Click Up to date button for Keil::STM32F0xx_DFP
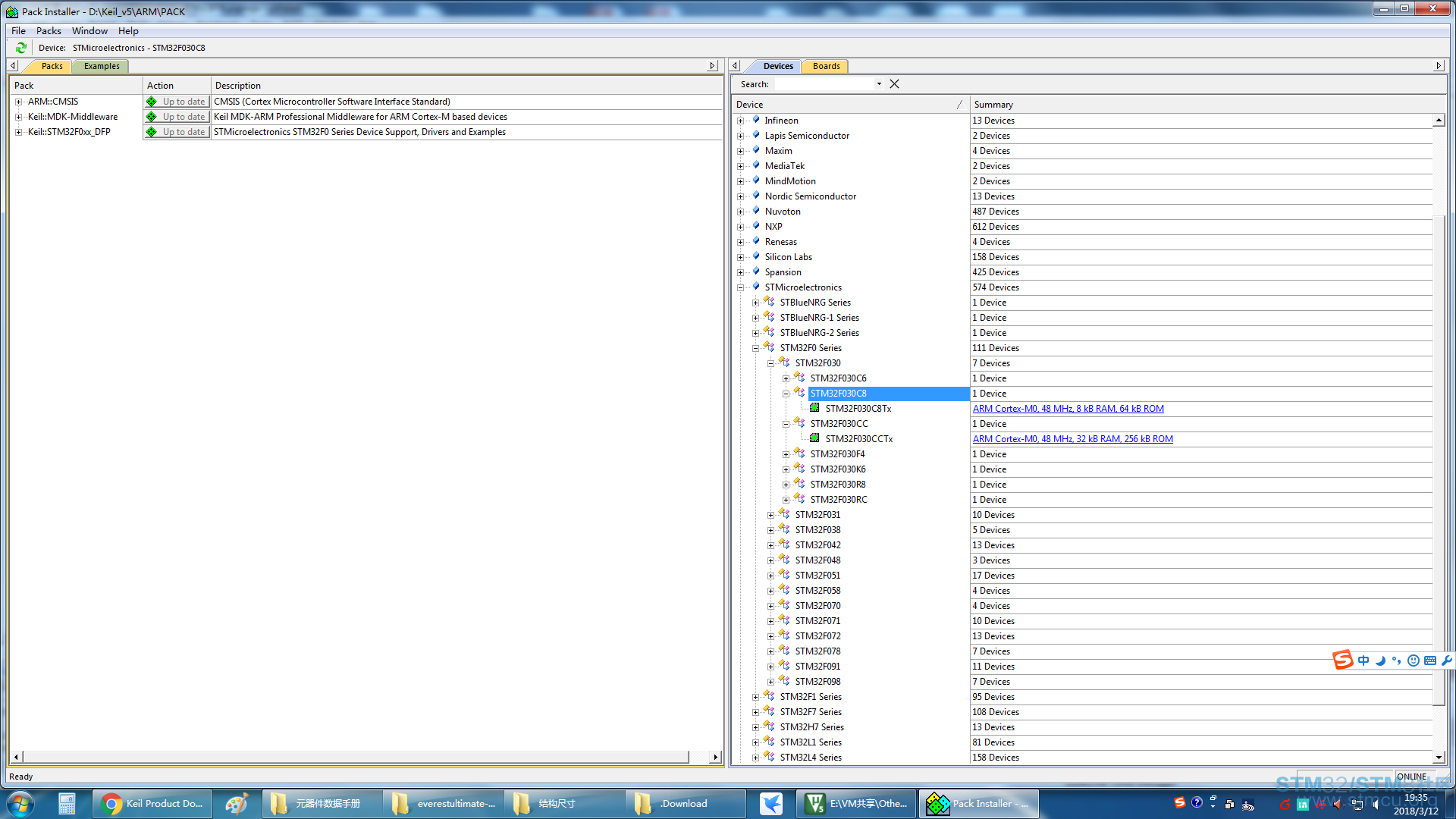Screen dimensions: 1456x819 click(177, 132)
